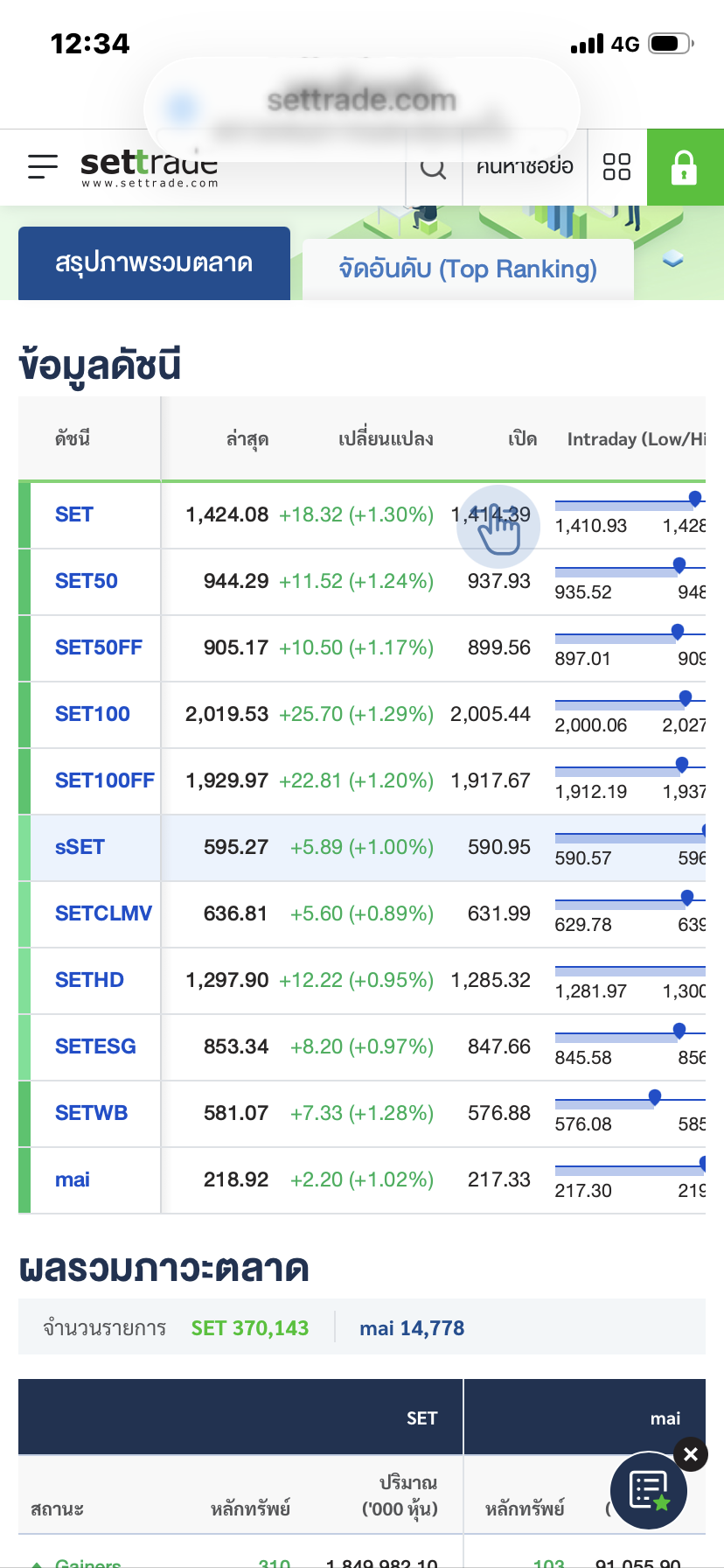The width and height of the screenshot is (724, 1568).
Task: Open the four-square apps grid icon
Action: point(617,167)
